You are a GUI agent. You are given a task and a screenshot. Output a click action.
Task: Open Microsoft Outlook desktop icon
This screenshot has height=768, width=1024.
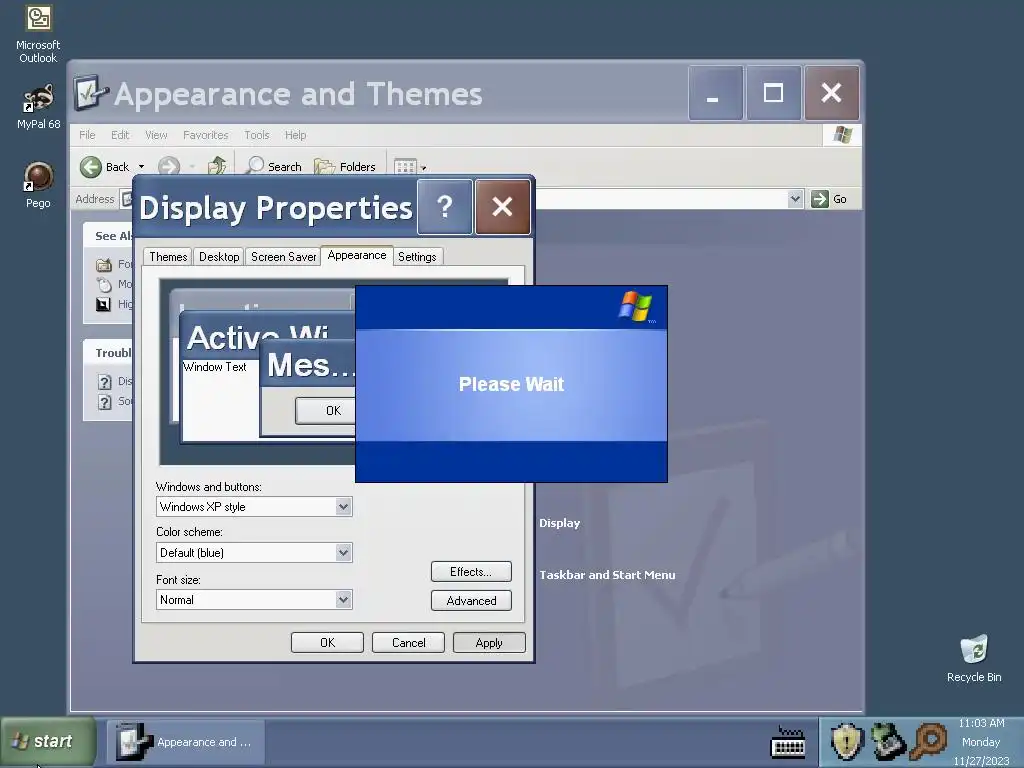[38, 34]
